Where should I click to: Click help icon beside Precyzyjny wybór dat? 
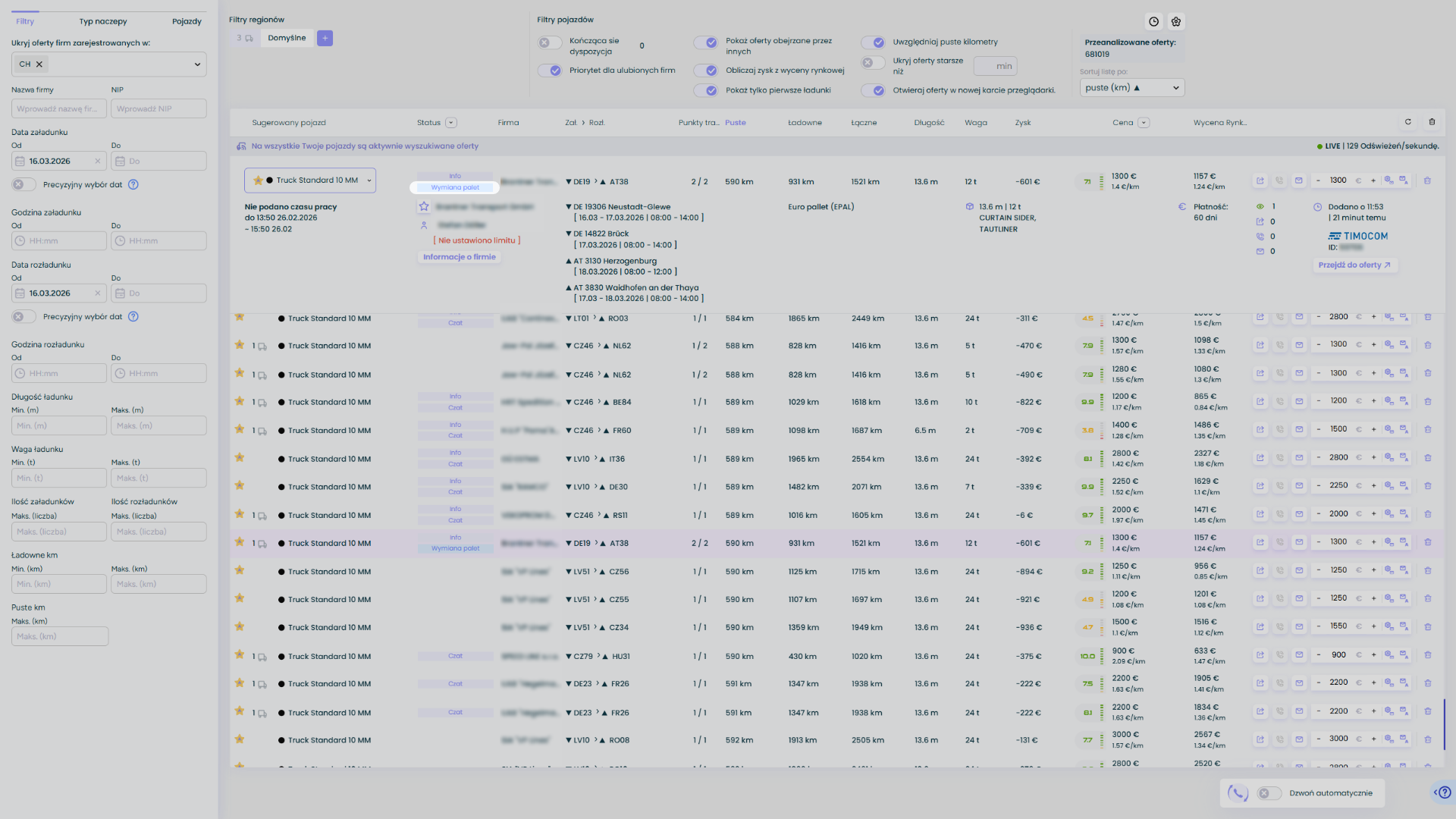pos(133,184)
